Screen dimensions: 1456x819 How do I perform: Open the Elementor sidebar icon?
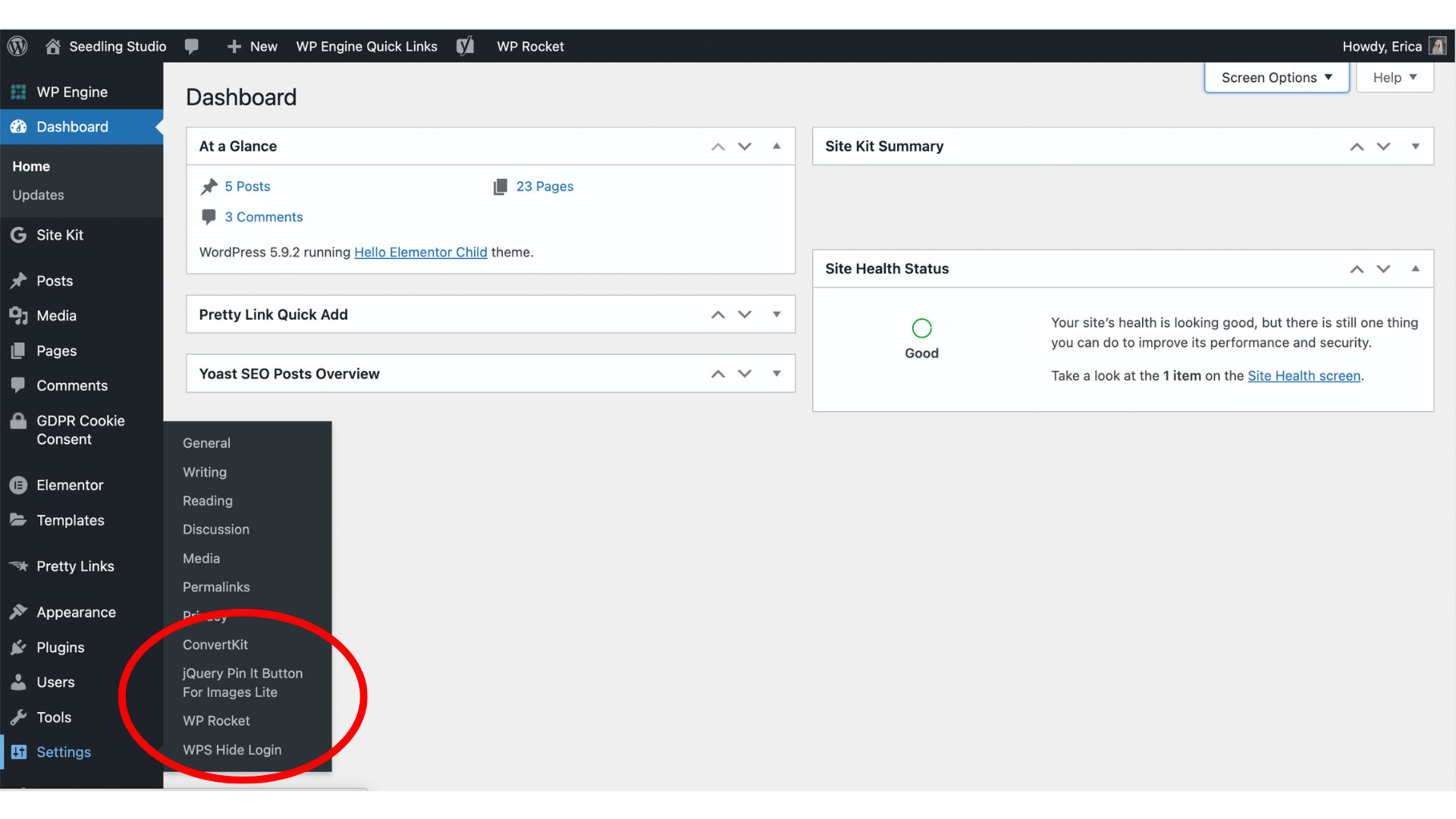point(19,485)
